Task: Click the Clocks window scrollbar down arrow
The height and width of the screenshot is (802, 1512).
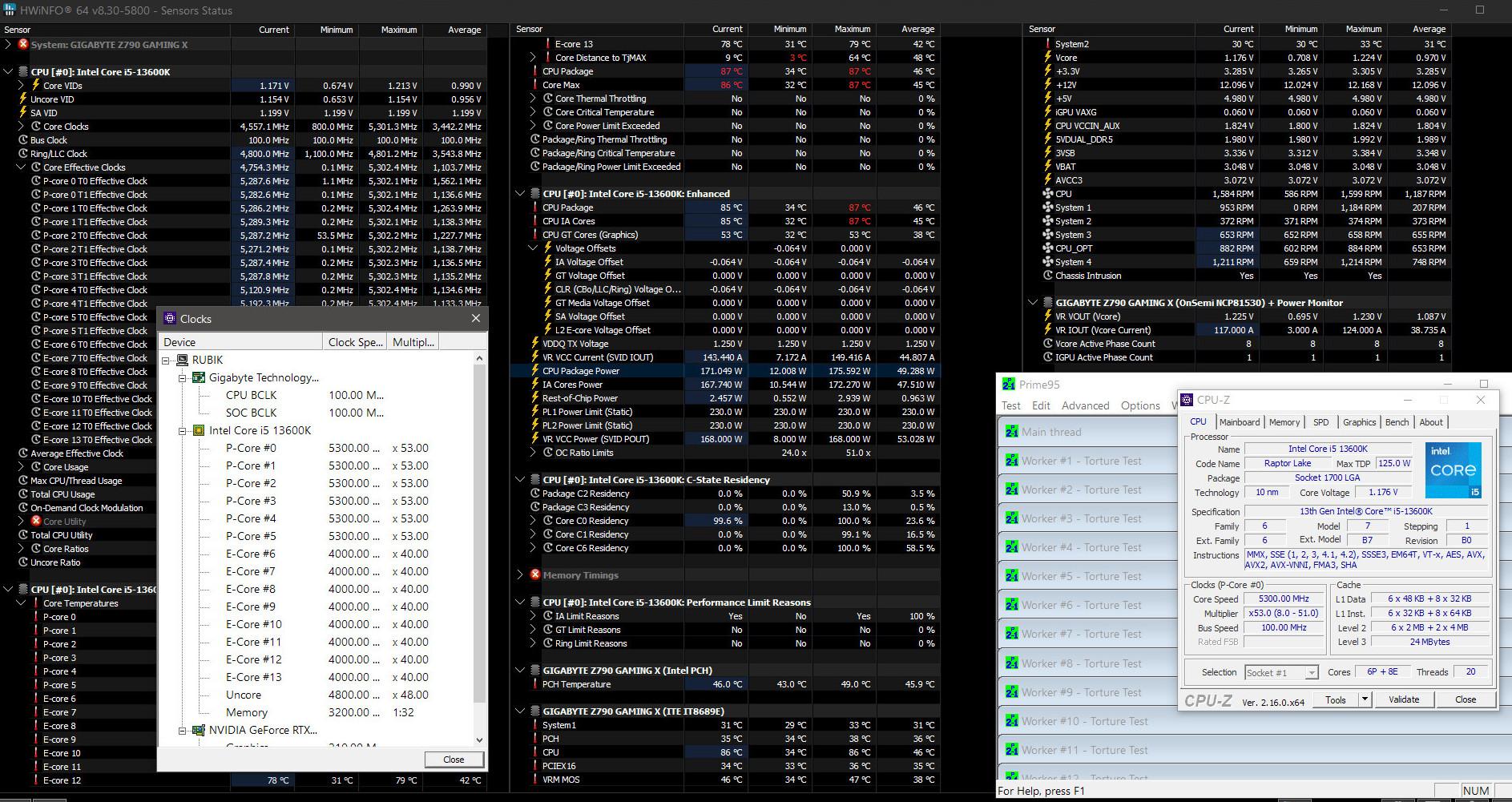Action: pyautogui.click(x=480, y=740)
